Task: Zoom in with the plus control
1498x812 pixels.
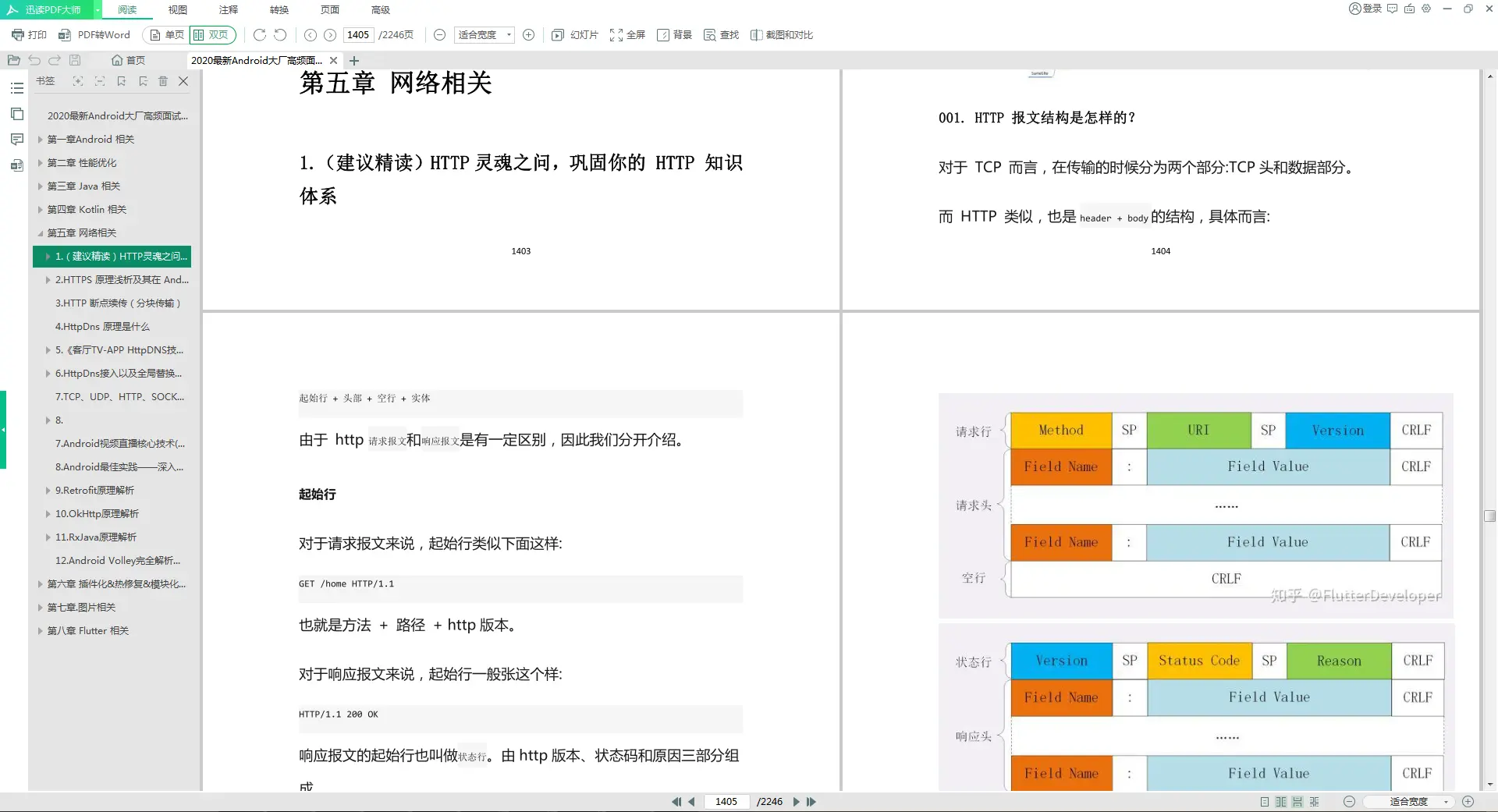Action: point(529,34)
